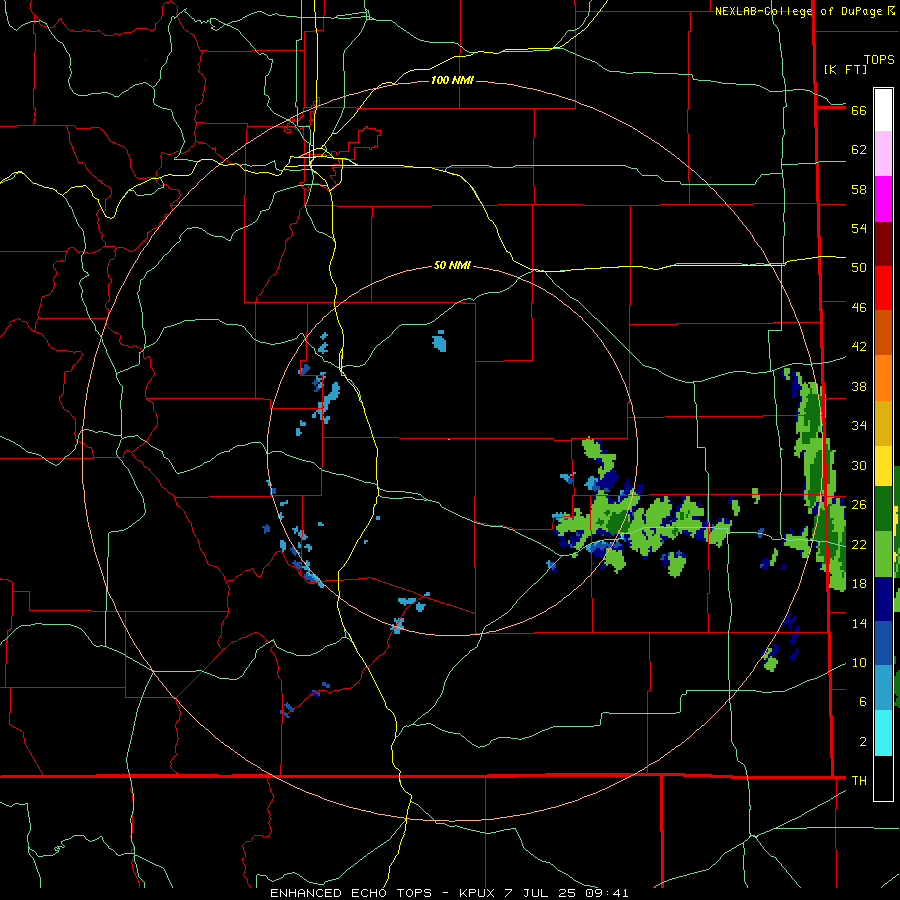Click the dark green legend swatch
This screenshot has height=900, width=900.
click(883, 509)
